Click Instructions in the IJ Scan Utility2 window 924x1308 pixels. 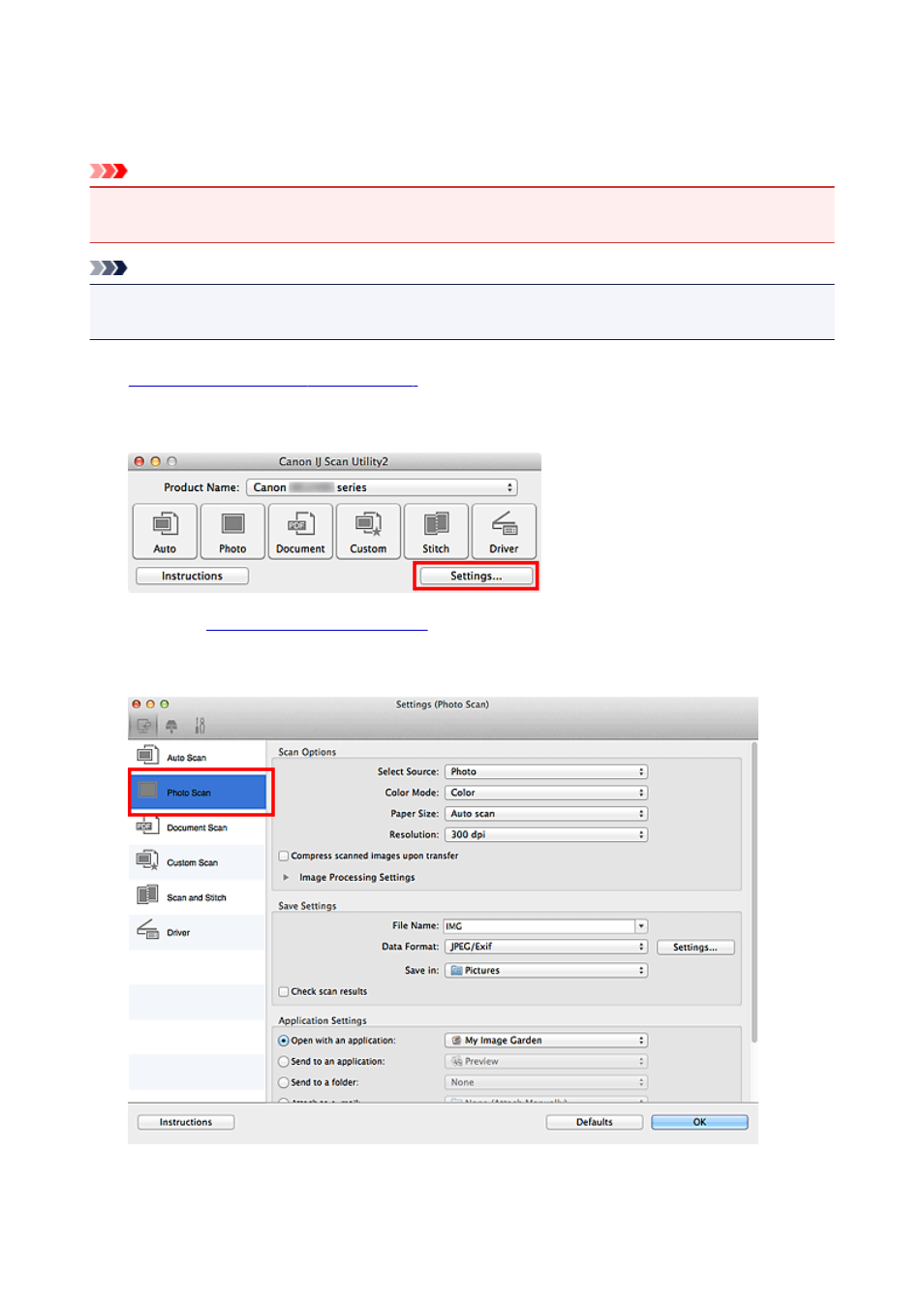192,576
